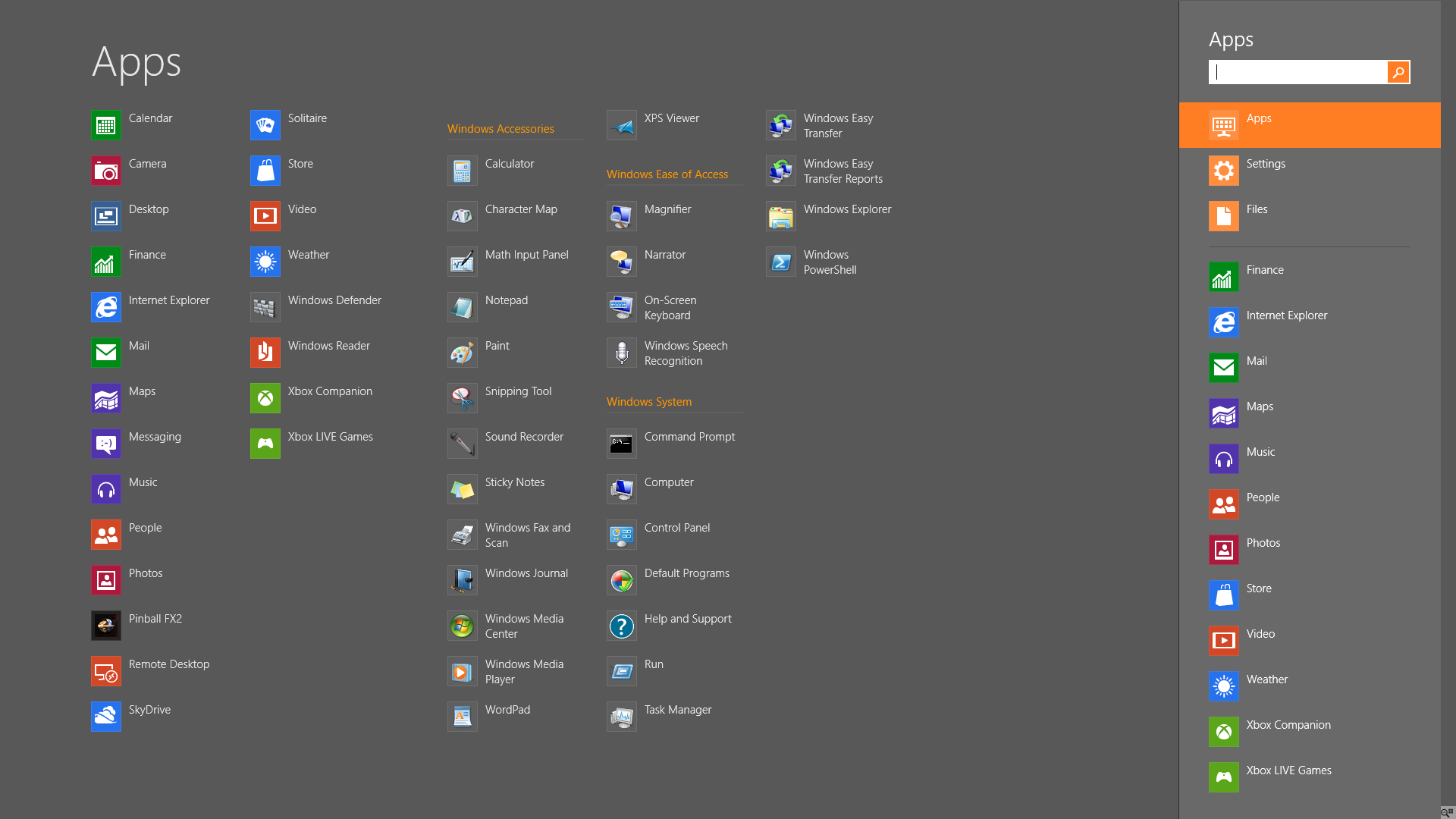Launch SkyDrive app icon
Screen dimensions: 1456x819
(x=106, y=717)
